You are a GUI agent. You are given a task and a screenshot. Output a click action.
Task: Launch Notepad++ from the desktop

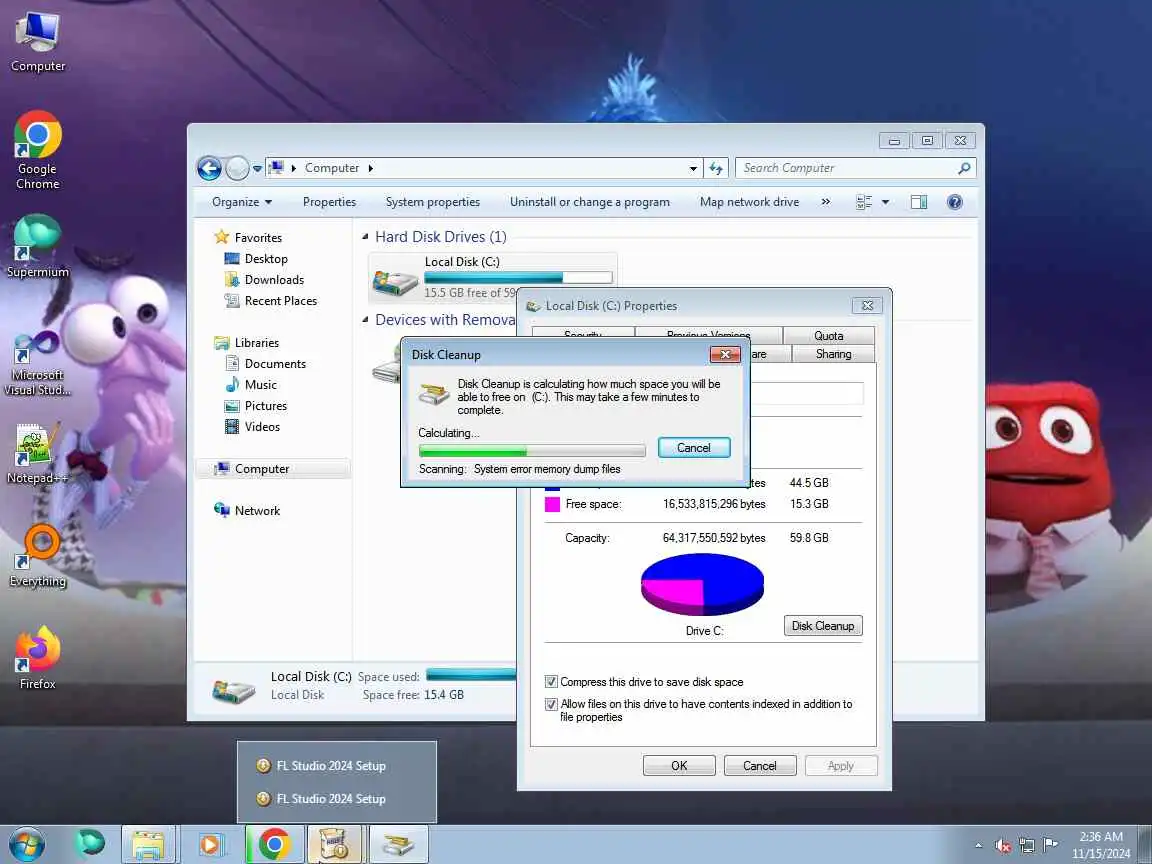click(37, 453)
